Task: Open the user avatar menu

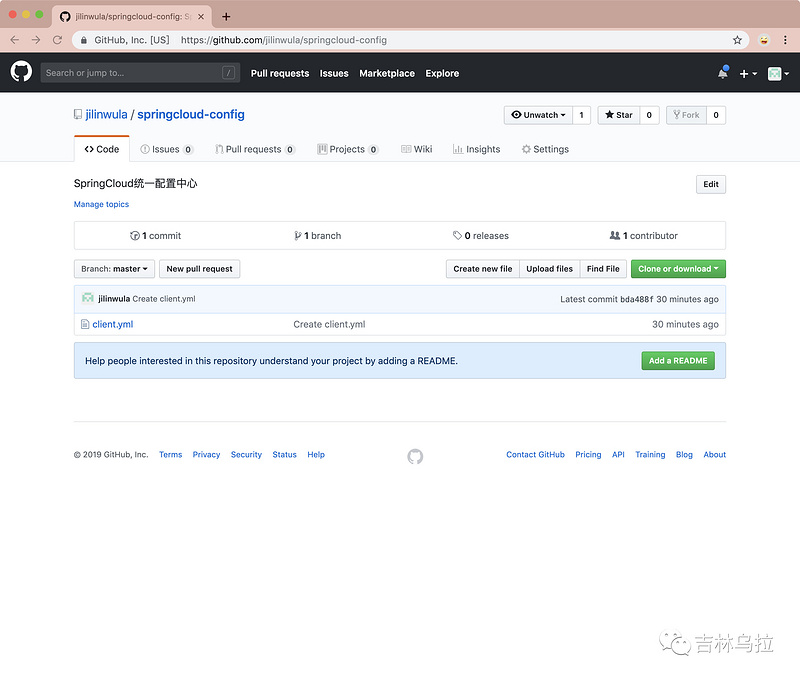Action: click(779, 74)
